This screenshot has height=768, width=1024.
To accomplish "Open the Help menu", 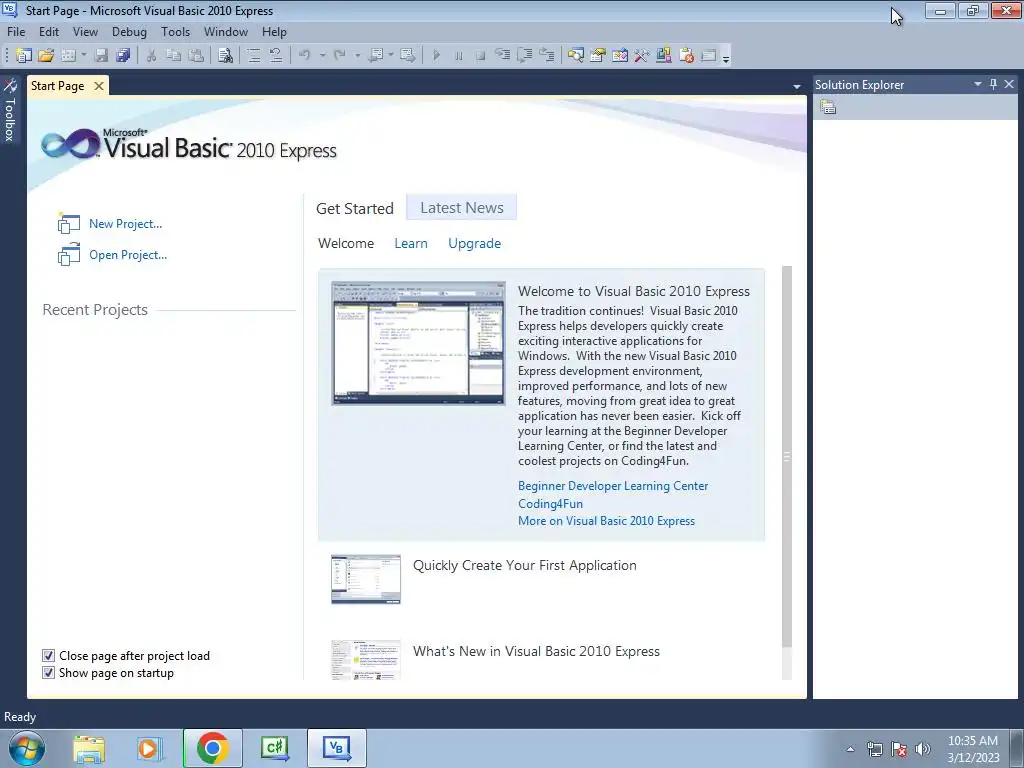I will [274, 31].
